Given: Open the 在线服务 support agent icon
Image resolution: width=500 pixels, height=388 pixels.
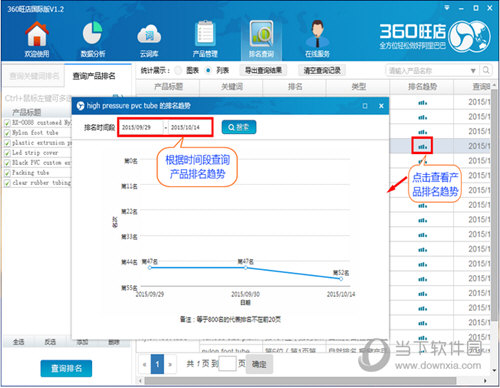Looking at the screenshot, I should (317, 39).
